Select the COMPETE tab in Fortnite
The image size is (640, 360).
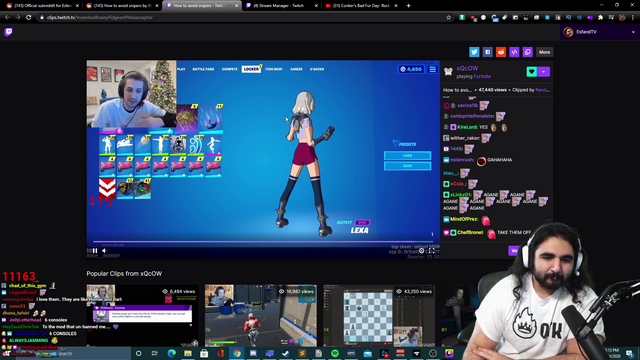[x=229, y=69]
